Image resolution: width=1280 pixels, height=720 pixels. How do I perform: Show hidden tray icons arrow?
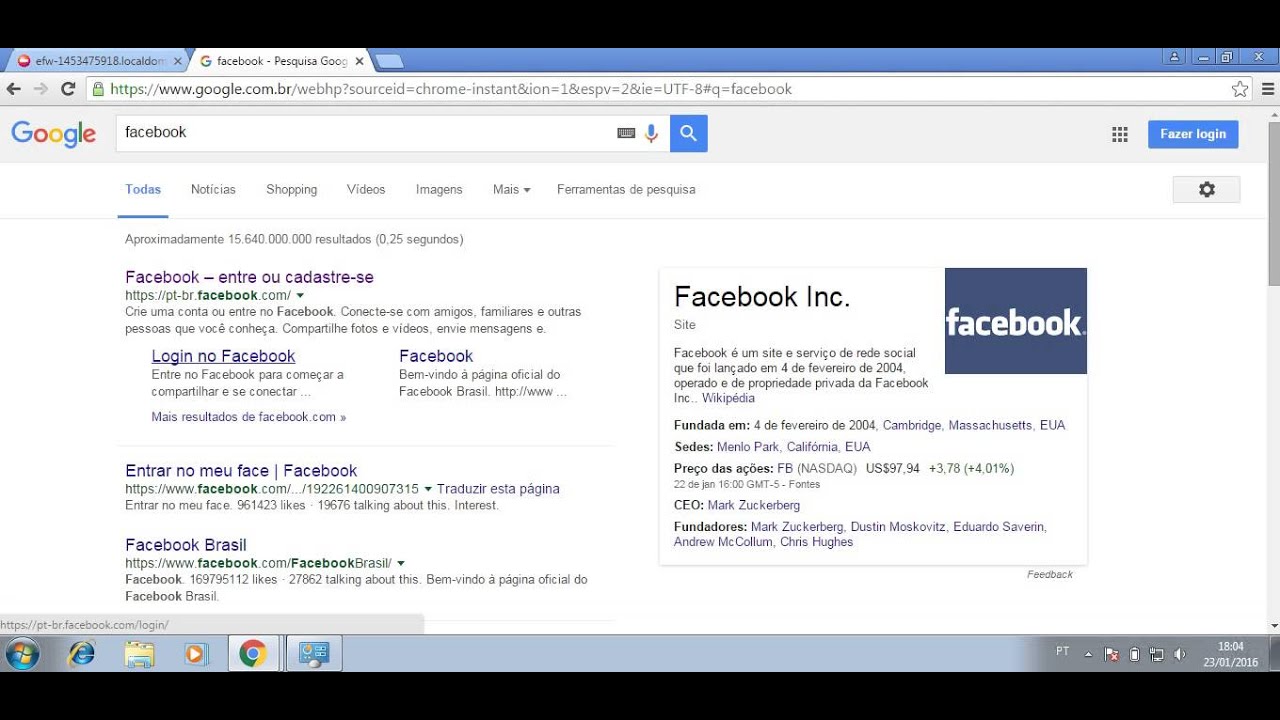1089,654
